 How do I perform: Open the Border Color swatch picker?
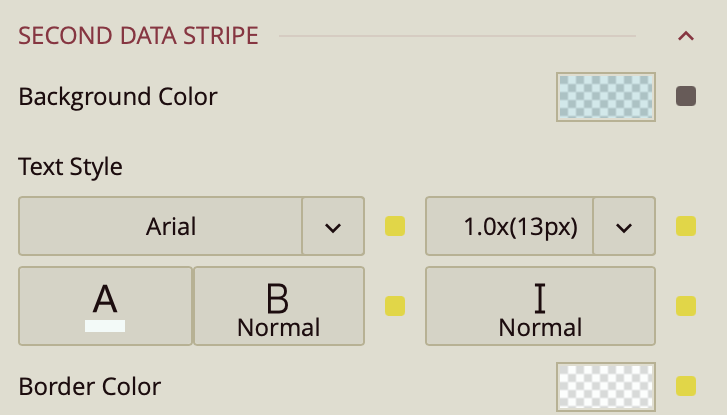tap(605, 386)
